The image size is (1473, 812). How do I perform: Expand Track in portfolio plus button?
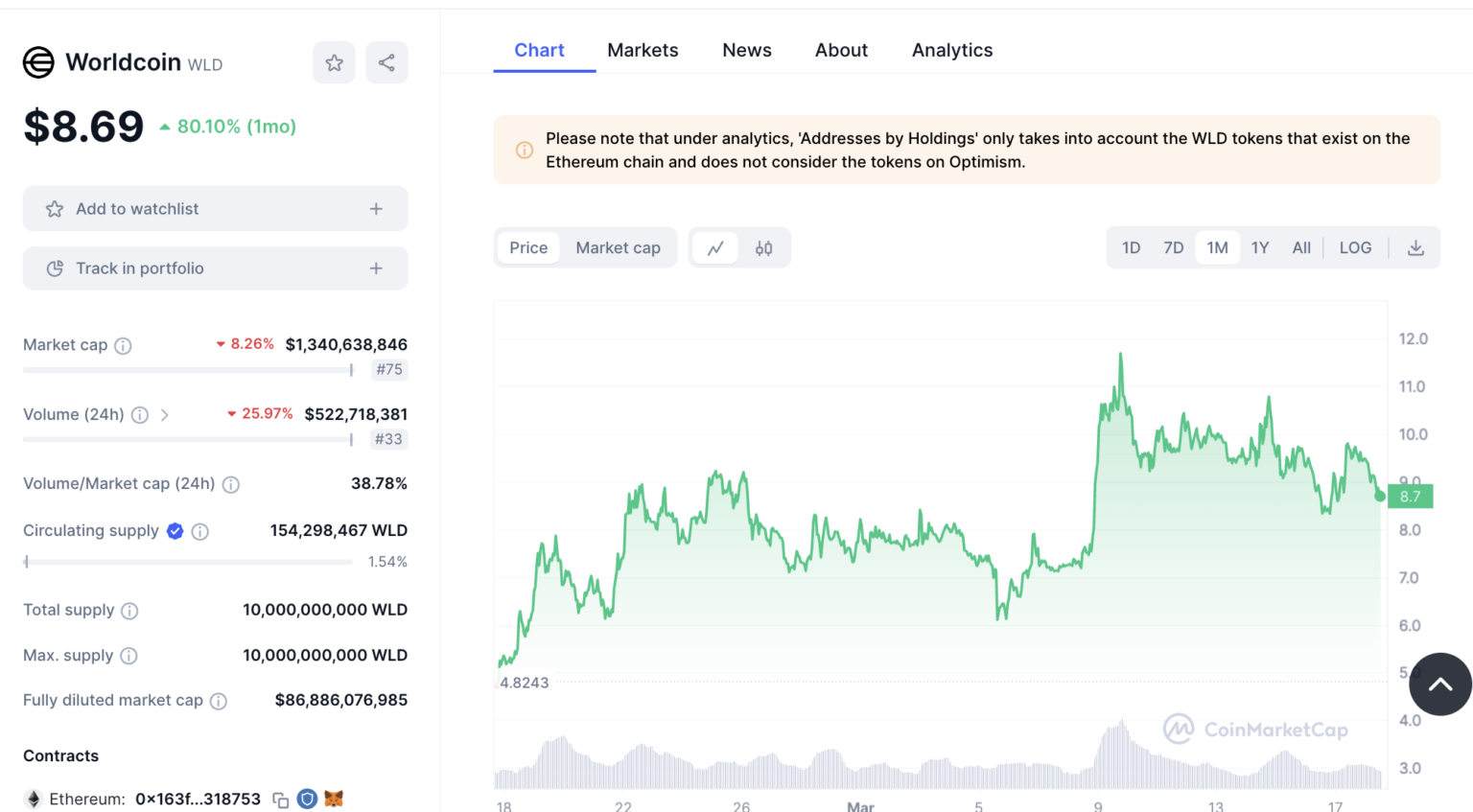376,268
